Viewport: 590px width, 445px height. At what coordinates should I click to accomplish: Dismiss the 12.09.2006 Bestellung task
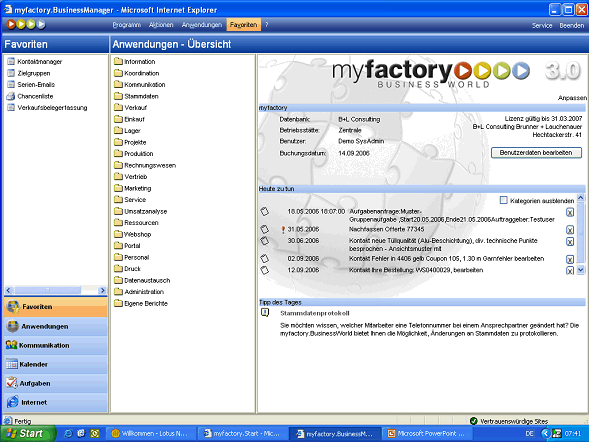point(570,270)
